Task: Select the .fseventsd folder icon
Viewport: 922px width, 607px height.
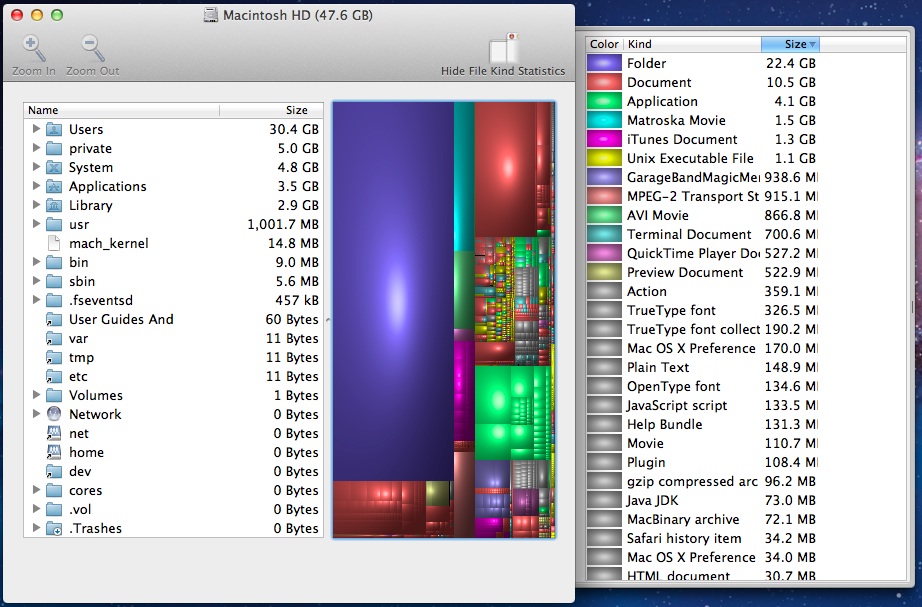Action: (54, 301)
